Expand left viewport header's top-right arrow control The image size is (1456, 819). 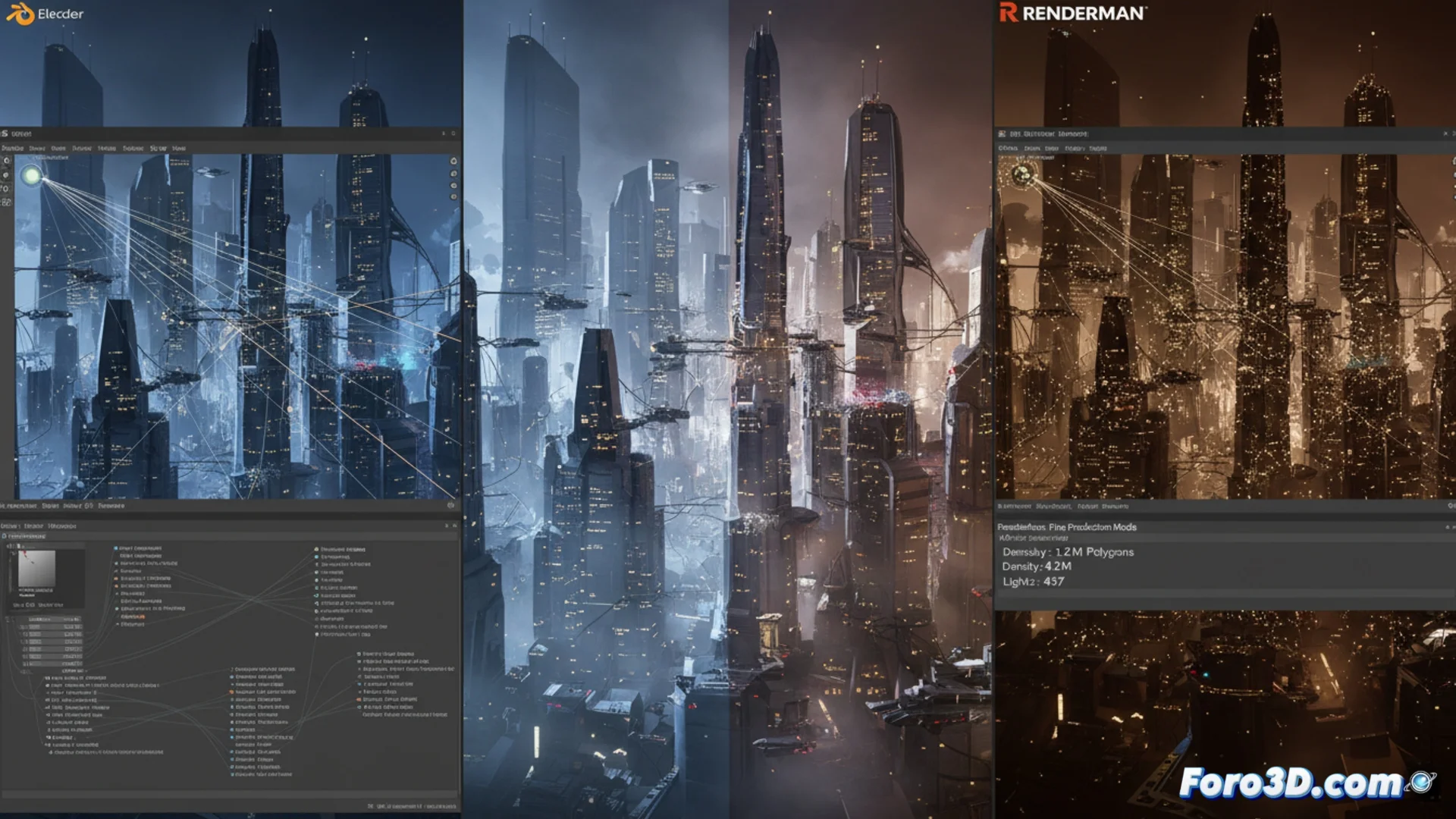point(444,133)
